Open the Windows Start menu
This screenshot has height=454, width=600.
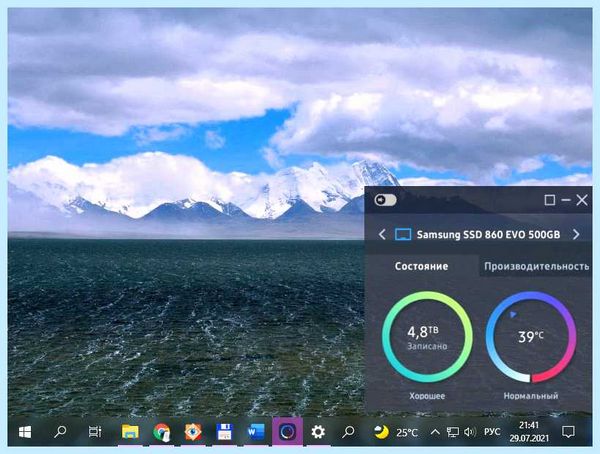[25, 432]
